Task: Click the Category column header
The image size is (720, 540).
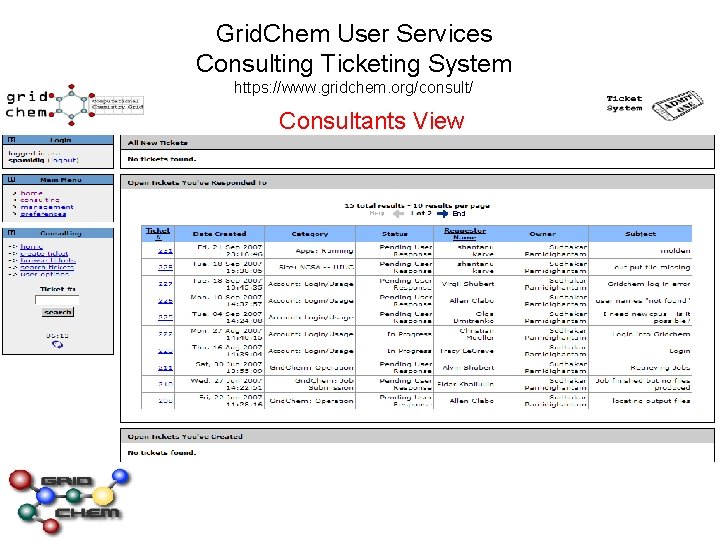Action: [310, 234]
